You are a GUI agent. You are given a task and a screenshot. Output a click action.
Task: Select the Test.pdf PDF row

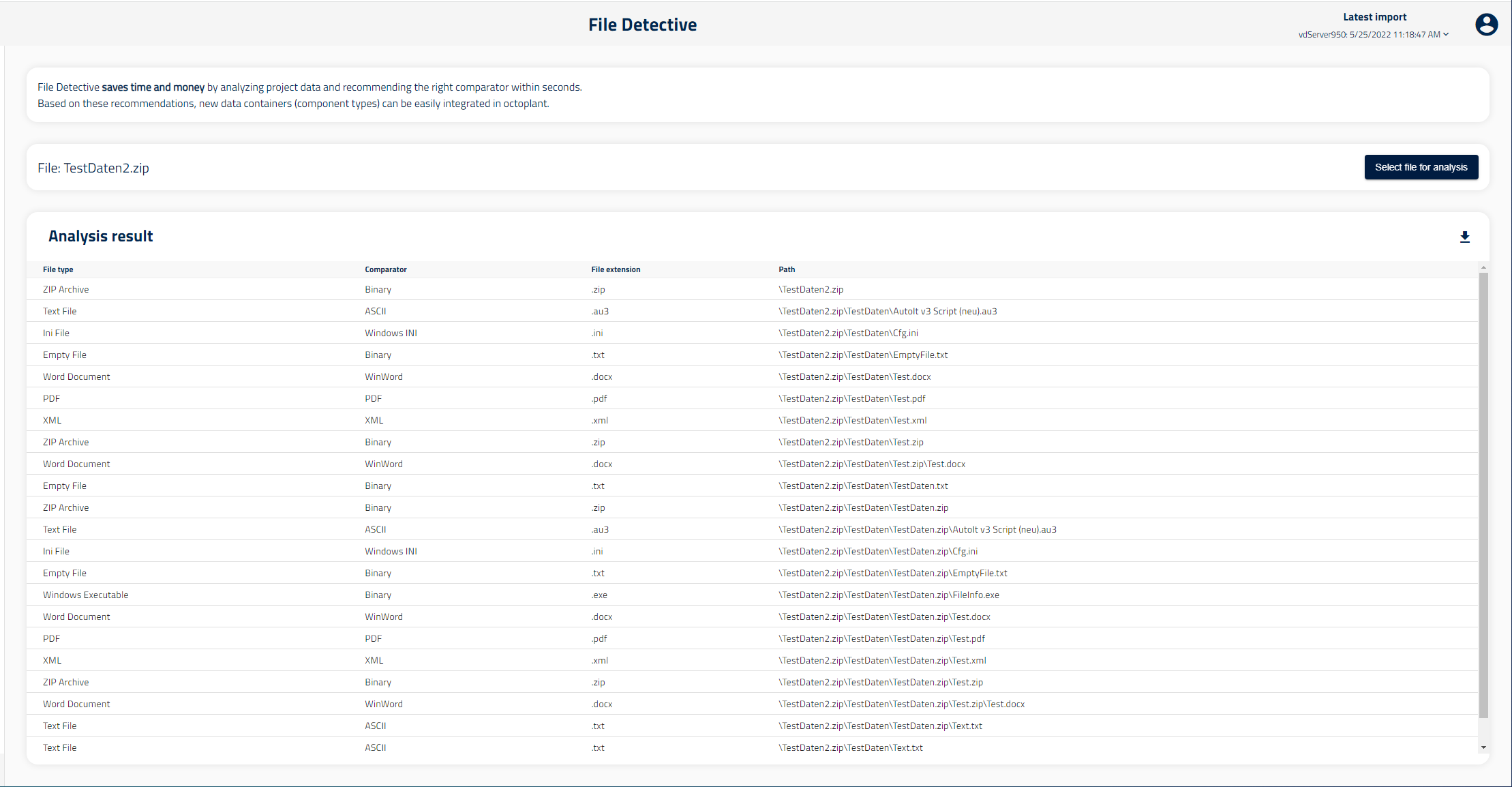pos(409,398)
